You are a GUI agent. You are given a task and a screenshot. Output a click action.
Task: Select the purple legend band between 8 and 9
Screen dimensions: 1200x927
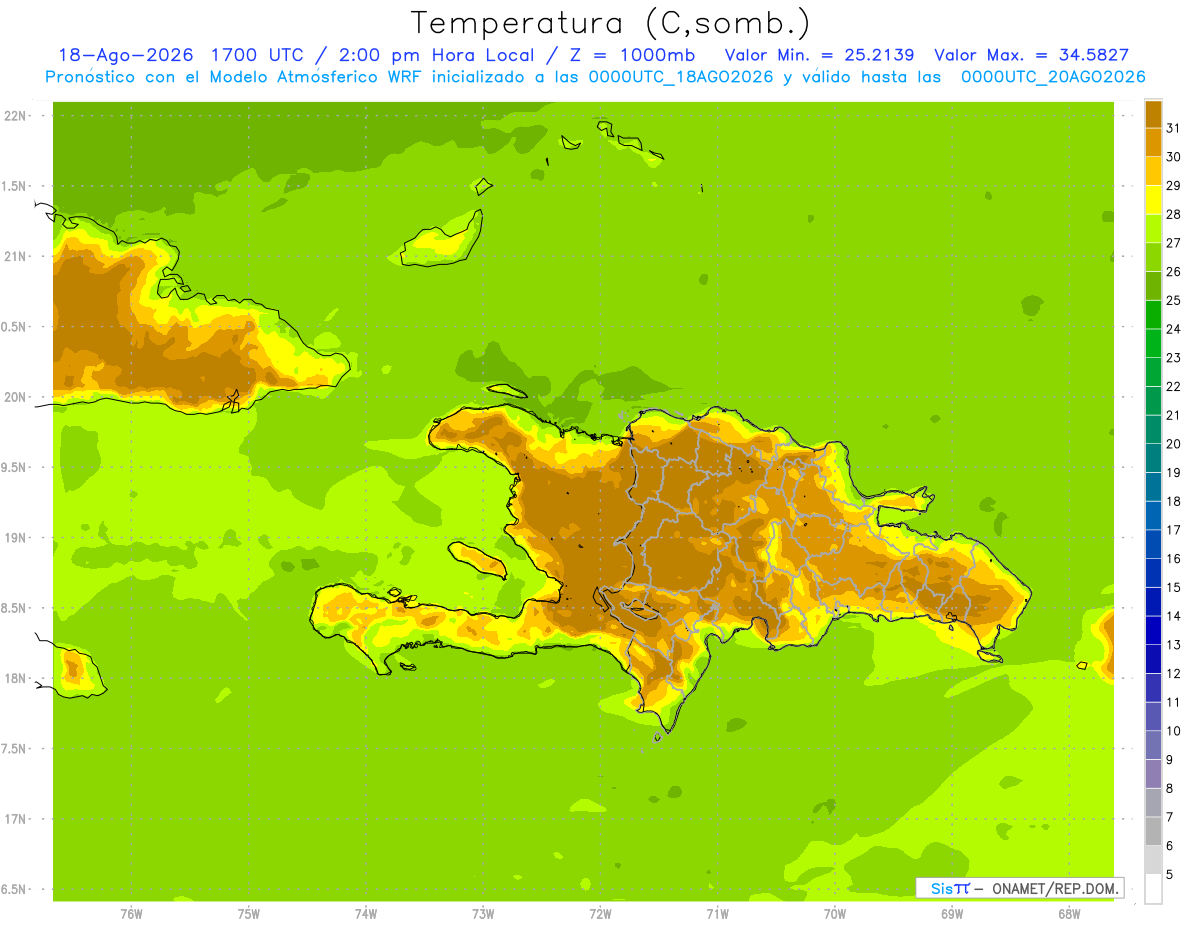pos(1153,774)
